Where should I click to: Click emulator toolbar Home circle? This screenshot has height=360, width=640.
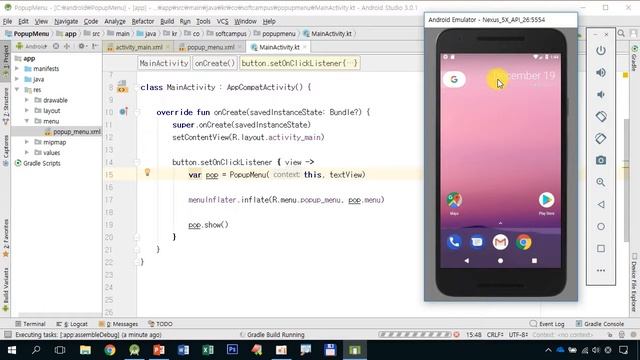600,227
